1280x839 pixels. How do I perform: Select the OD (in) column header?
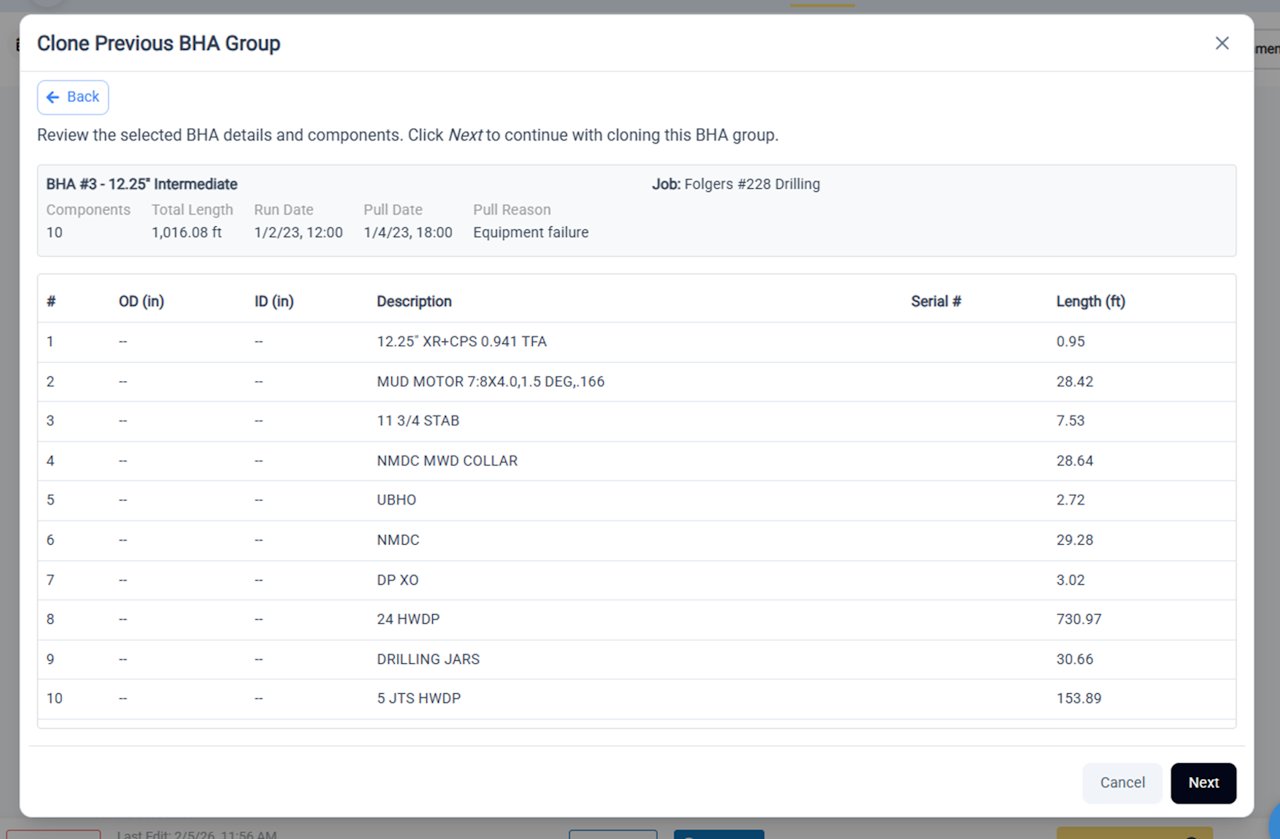click(x=141, y=301)
